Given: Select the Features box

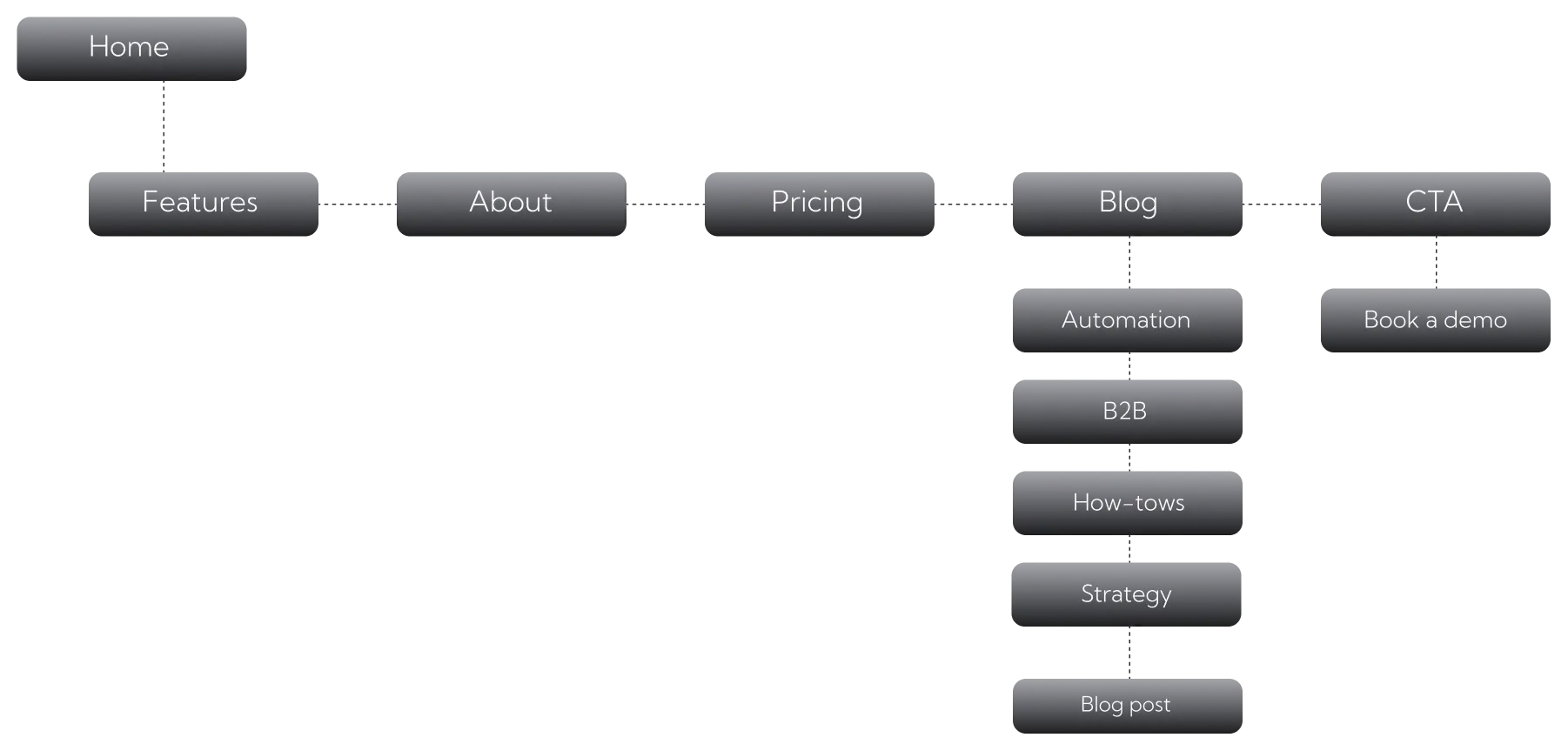Looking at the screenshot, I should click(201, 202).
